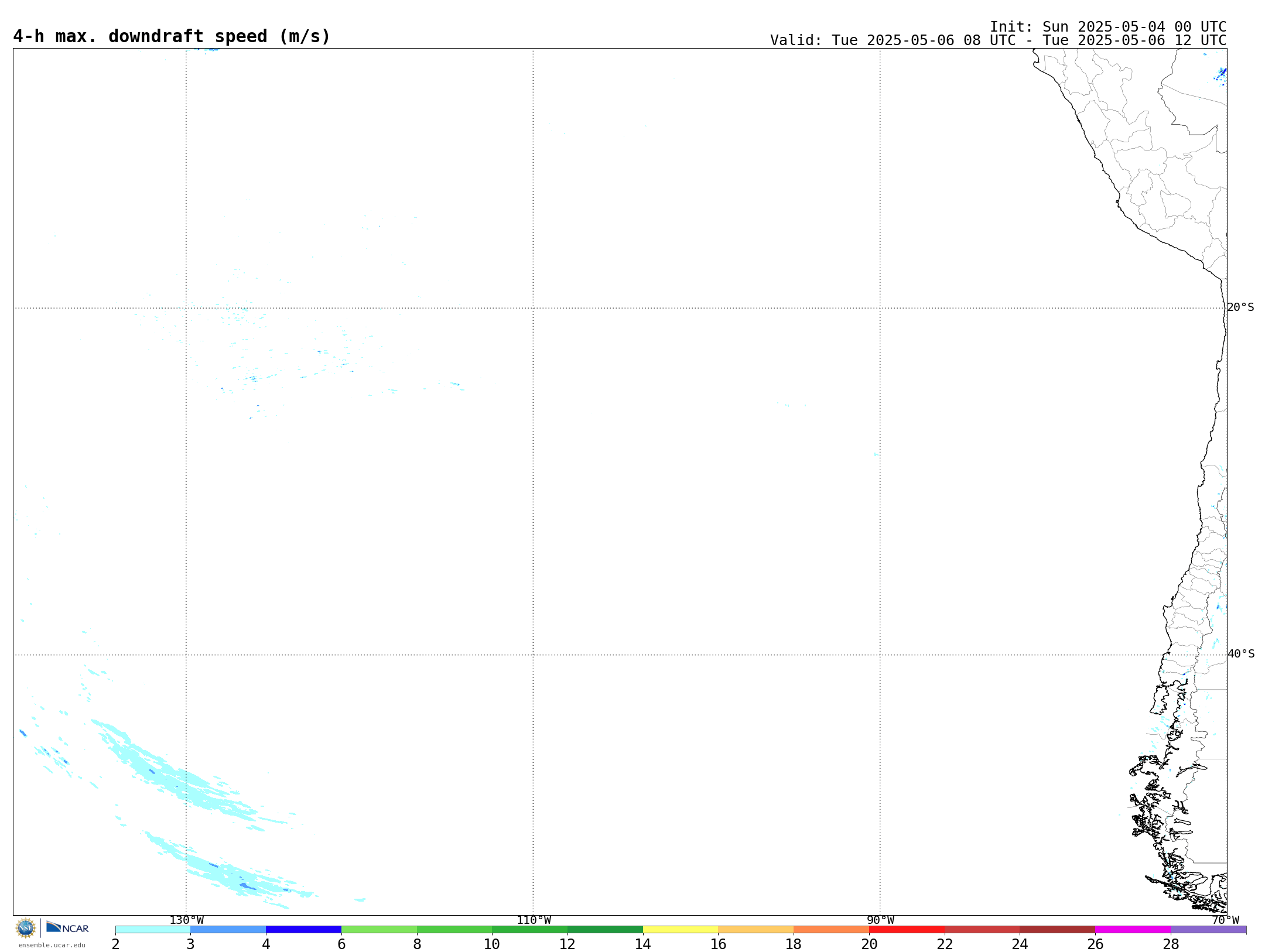Click the 20°S latitude label
This screenshot has width=1265, height=952.
(1241, 307)
